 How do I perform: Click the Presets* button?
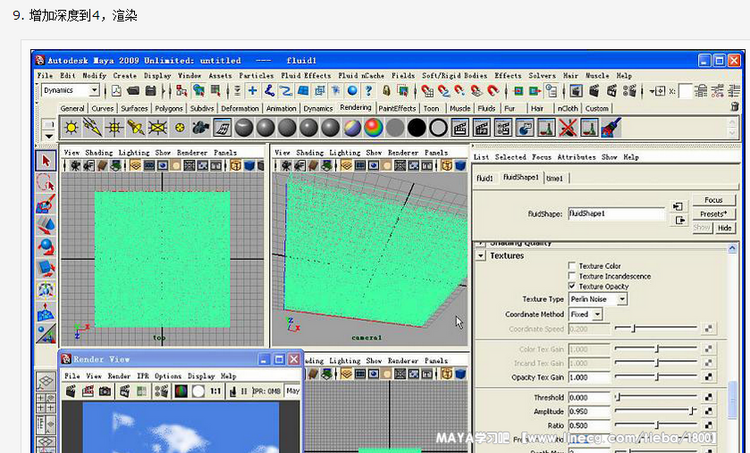[713, 214]
